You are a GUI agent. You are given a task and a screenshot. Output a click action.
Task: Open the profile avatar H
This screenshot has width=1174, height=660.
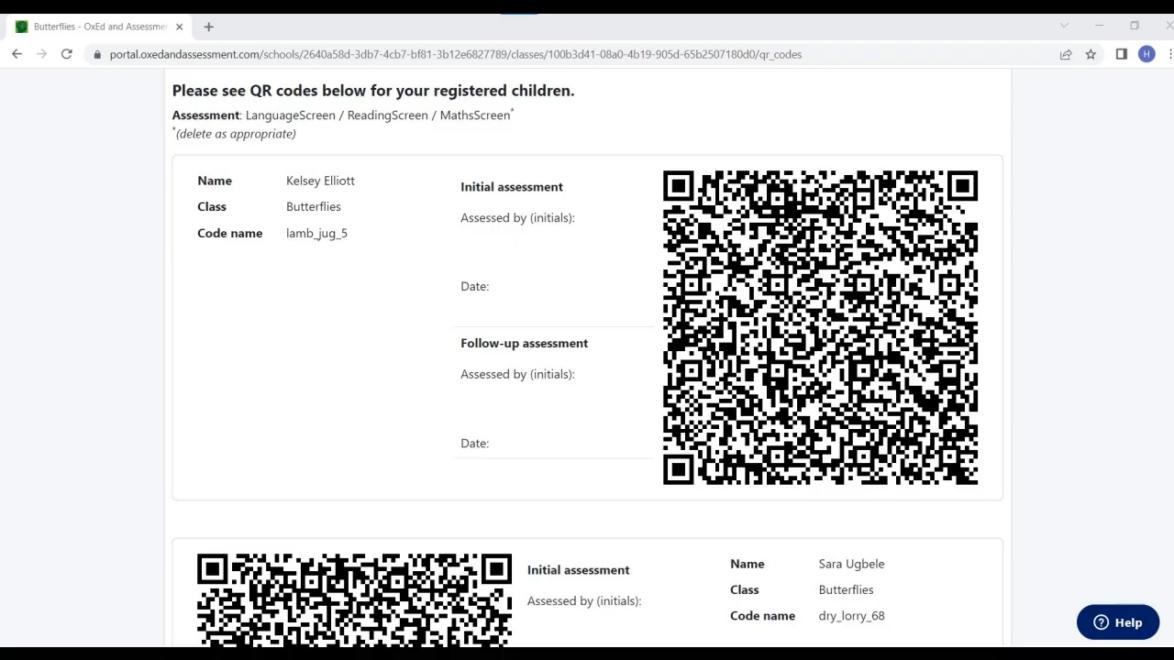(1147, 54)
